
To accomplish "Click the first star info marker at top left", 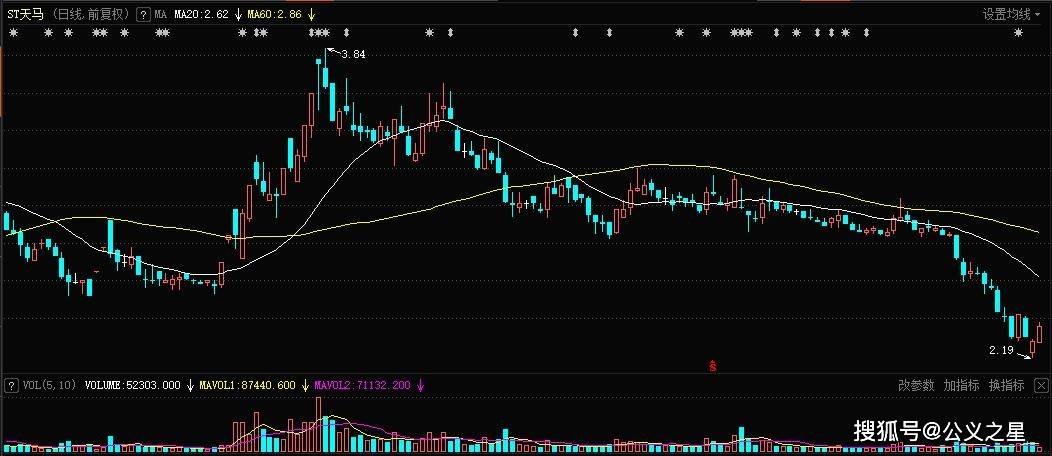I will (13, 33).
